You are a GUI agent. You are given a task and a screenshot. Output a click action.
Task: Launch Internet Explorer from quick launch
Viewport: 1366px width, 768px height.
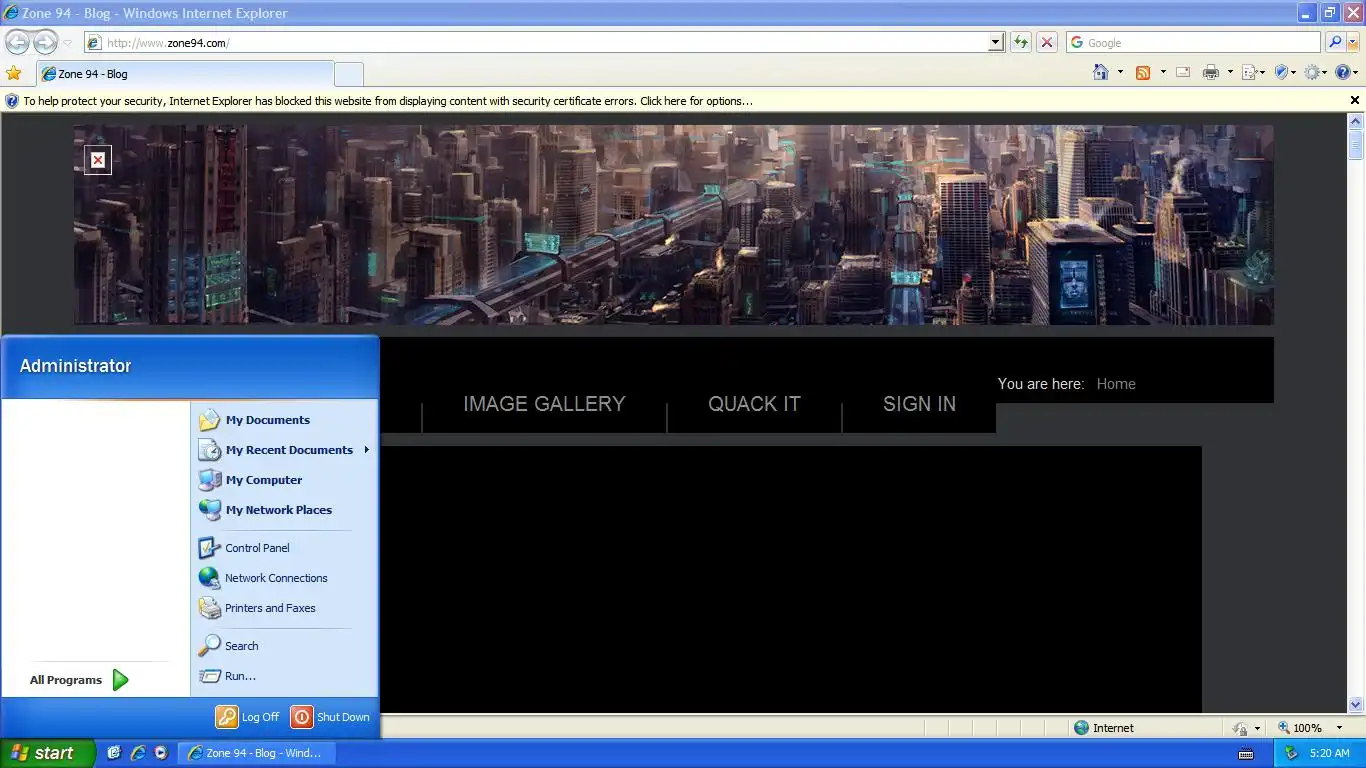[138, 753]
